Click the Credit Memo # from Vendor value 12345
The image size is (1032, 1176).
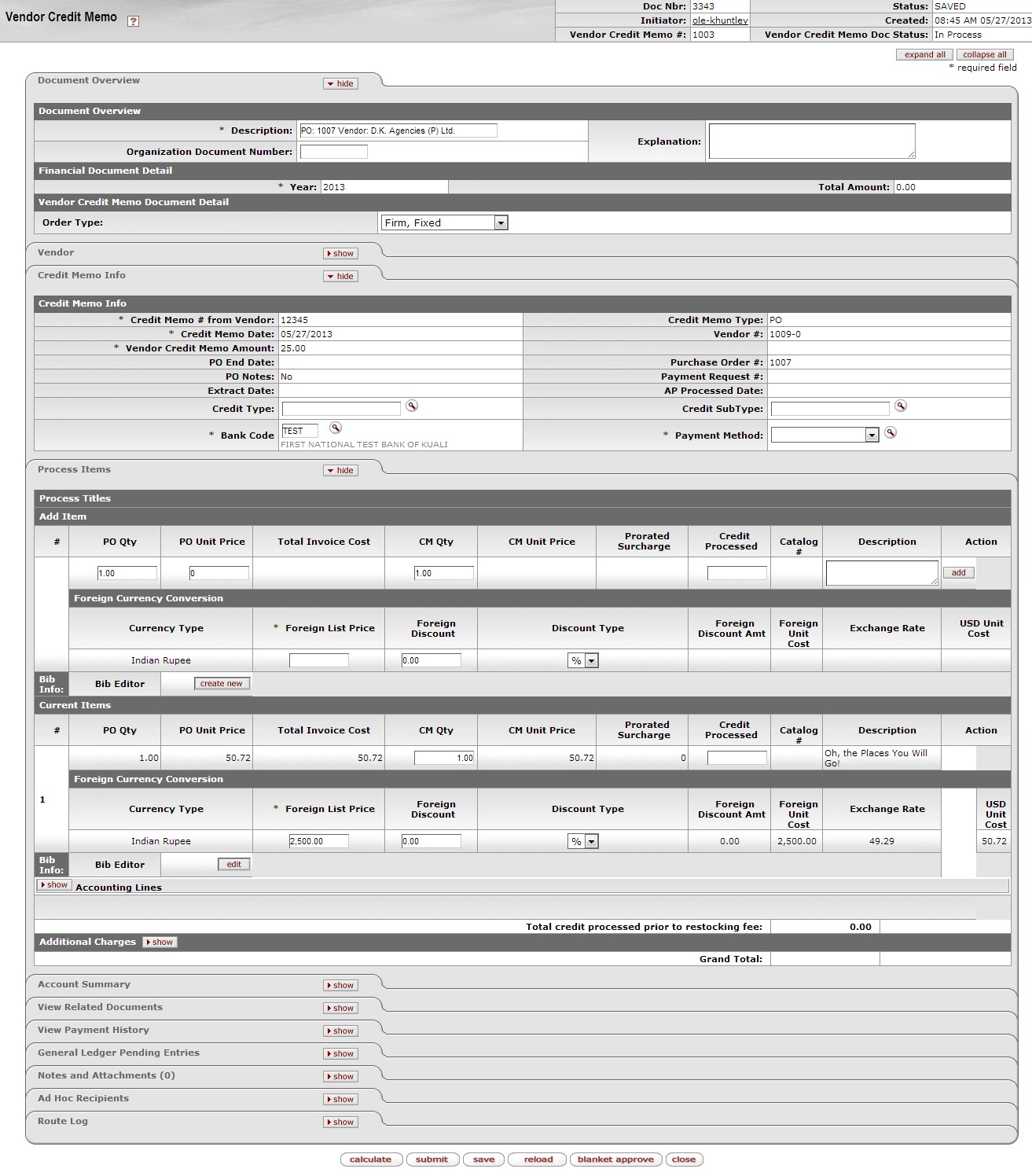pos(295,320)
